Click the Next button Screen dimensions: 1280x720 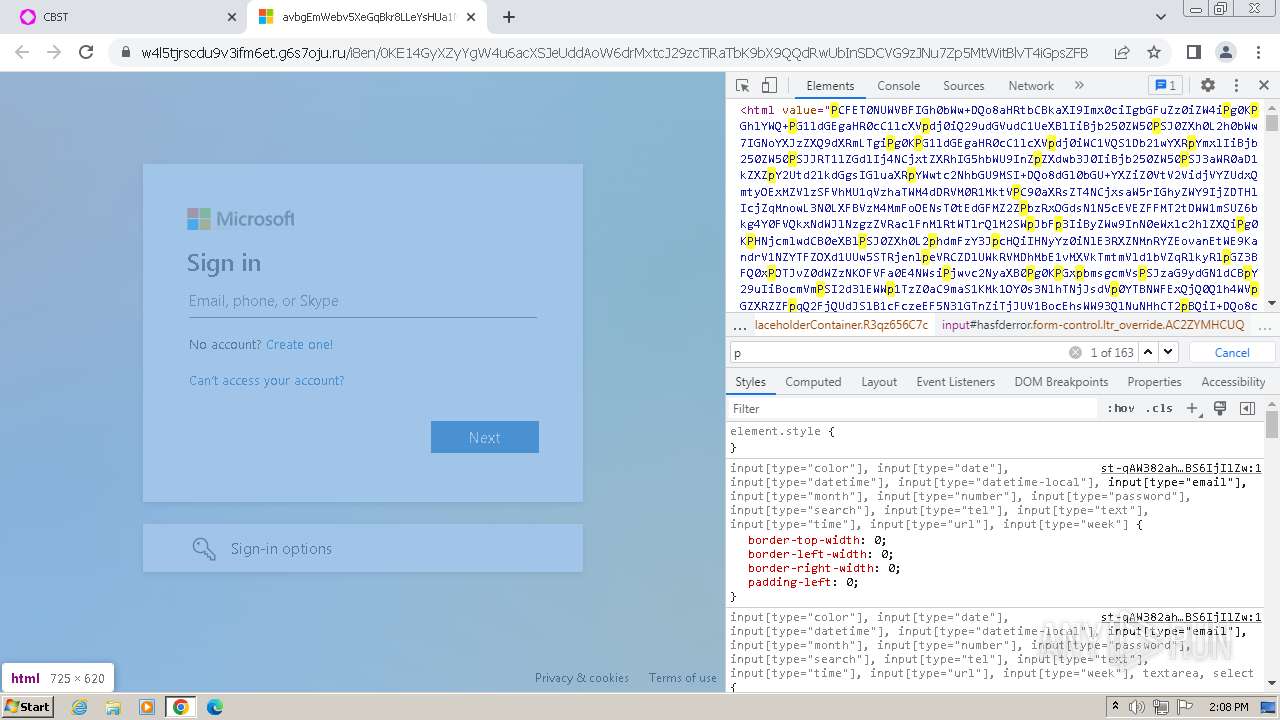[x=485, y=437]
